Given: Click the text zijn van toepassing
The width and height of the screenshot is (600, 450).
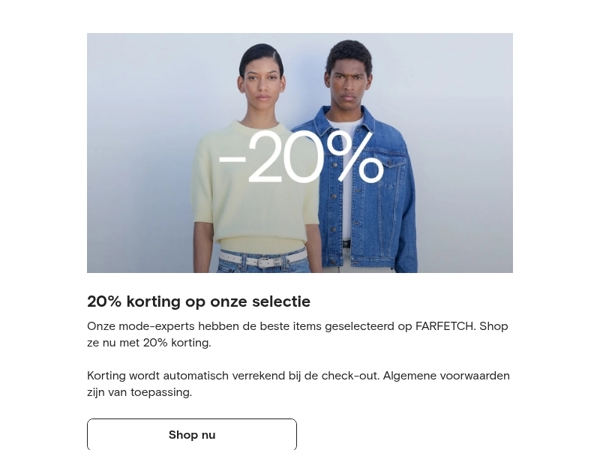Looking at the screenshot, I should click(x=139, y=392).
